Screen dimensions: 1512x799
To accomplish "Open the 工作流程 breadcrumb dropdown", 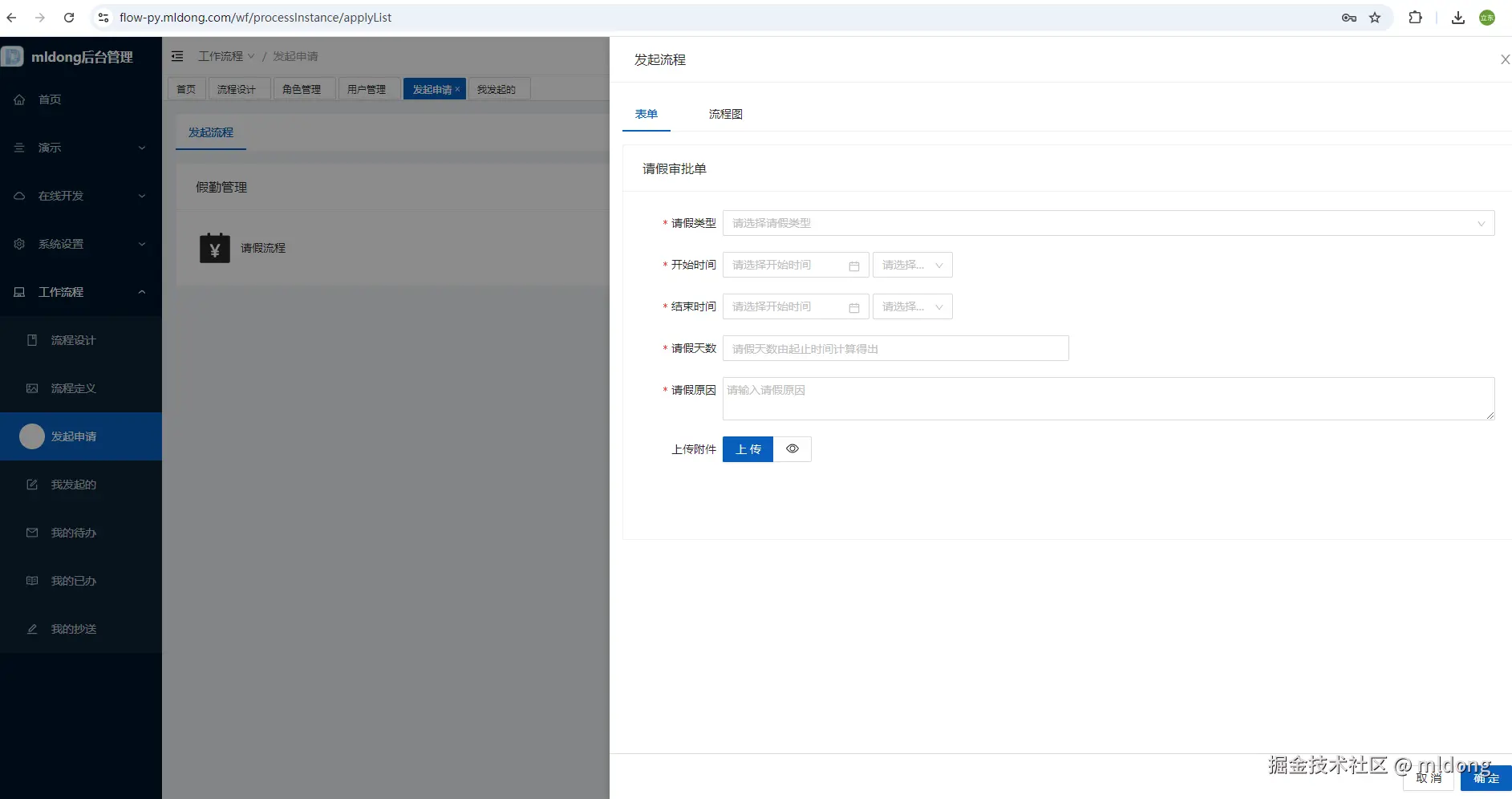I will pyautogui.click(x=226, y=56).
